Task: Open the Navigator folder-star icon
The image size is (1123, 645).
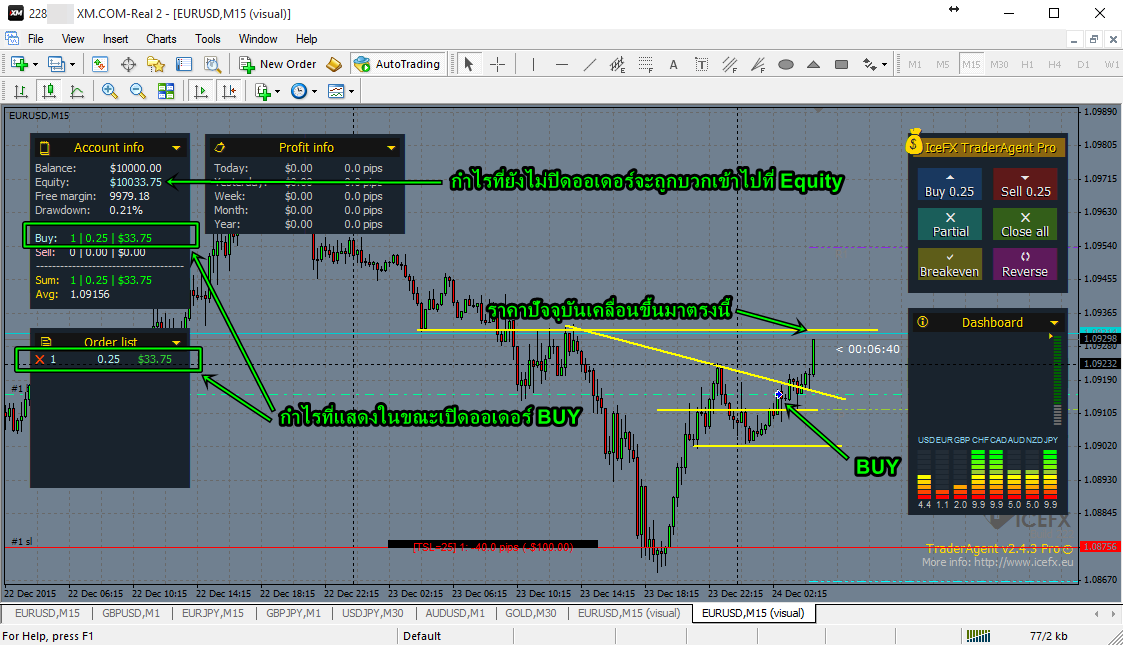Action: point(155,64)
